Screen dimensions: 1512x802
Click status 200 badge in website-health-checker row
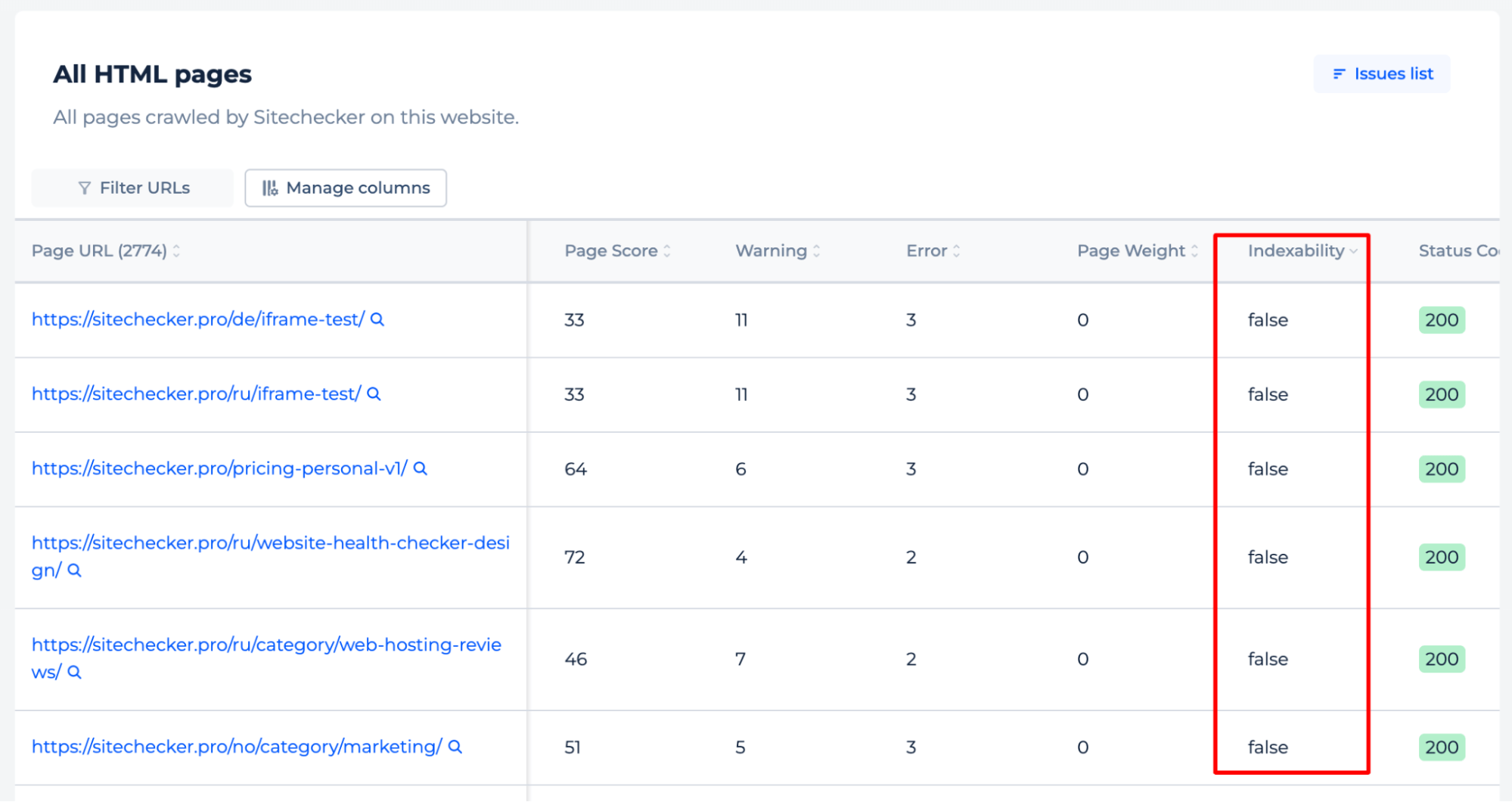point(1442,558)
